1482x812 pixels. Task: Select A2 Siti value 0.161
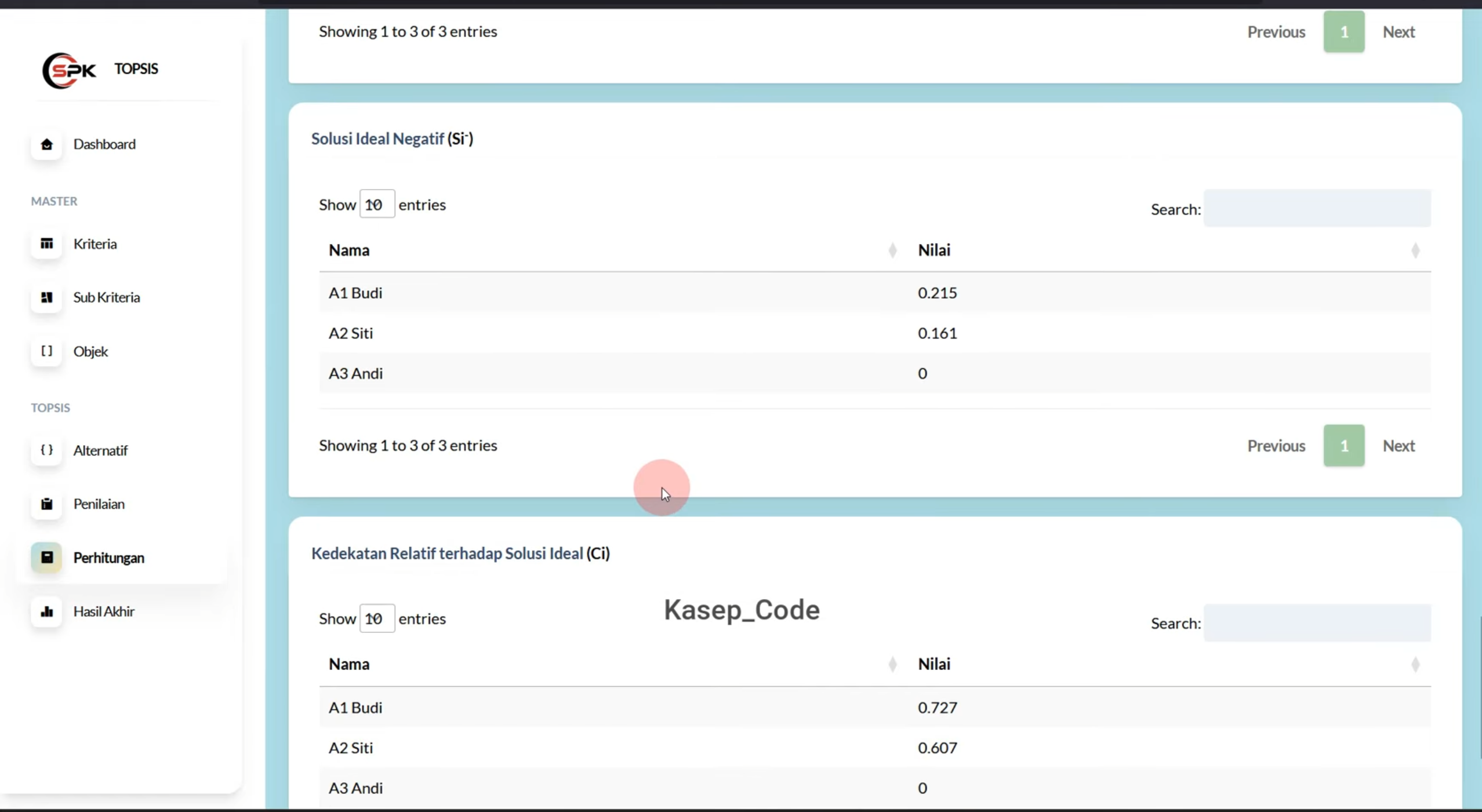[937, 333]
